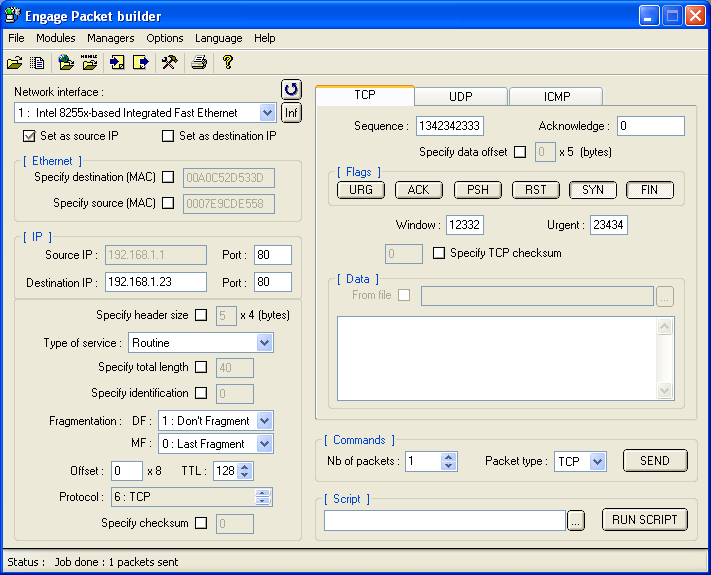
Task: Click the import arrow toolbar icon
Action: (117, 62)
